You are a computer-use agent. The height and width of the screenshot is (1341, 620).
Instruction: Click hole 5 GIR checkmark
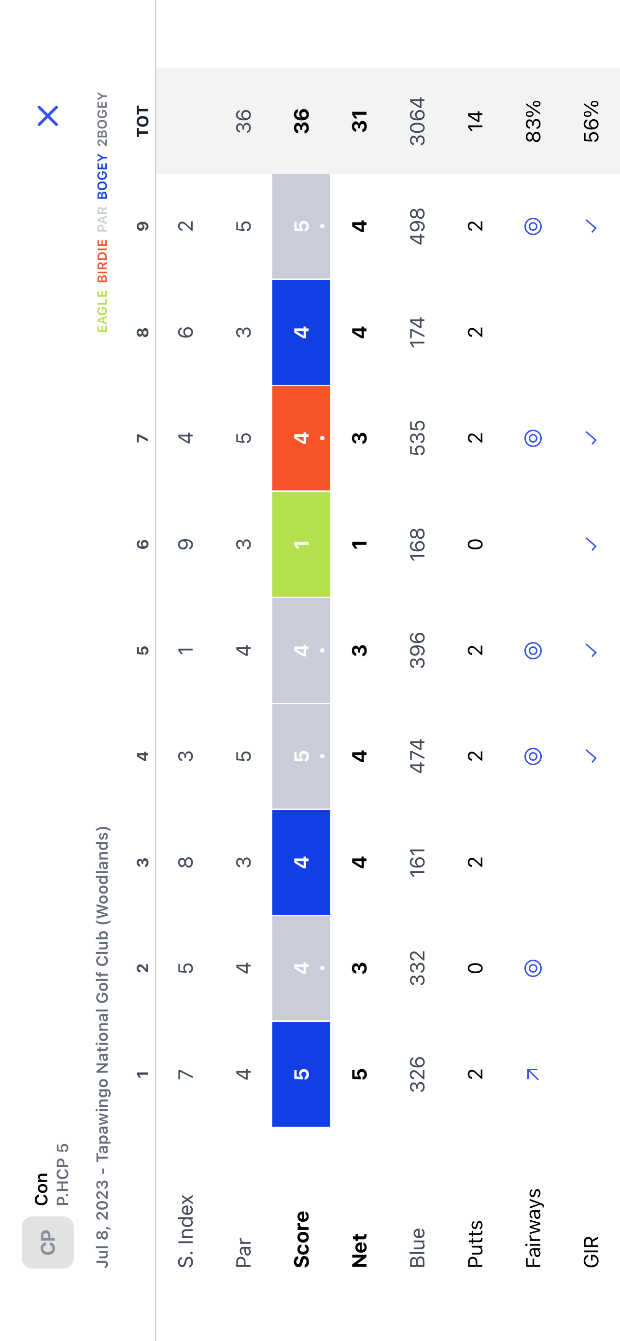(x=591, y=650)
